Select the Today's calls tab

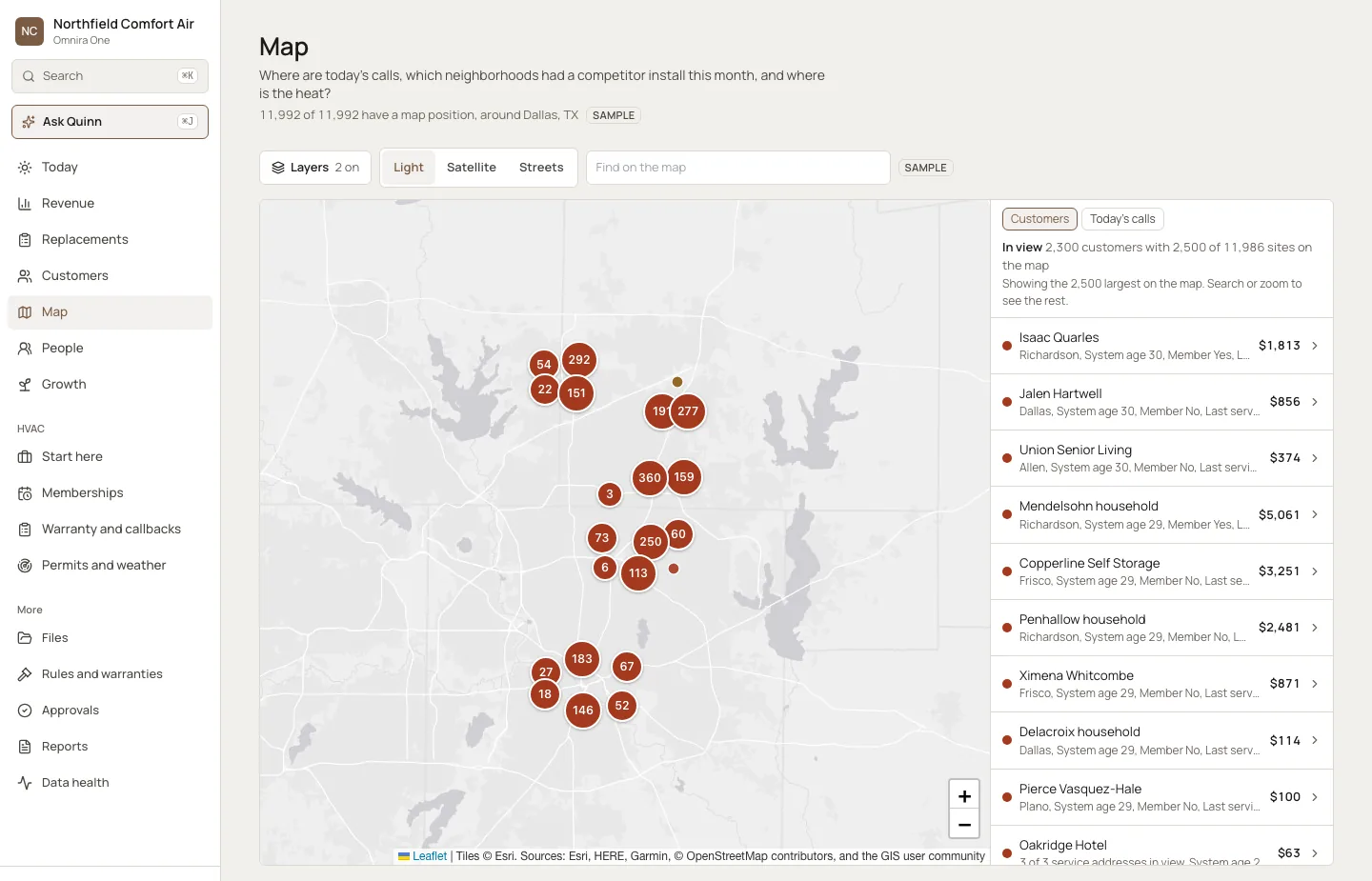tap(1122, 219)
